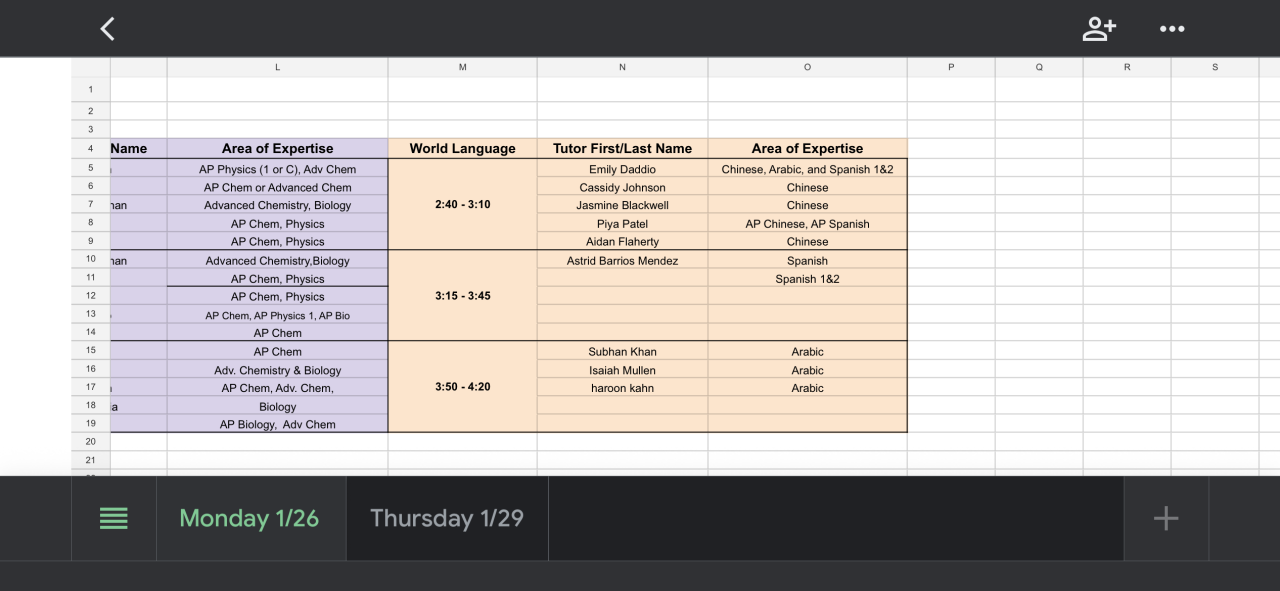The image size is (1280, 591).
Task: Click the AP Chinese, AP Spanish cell
Action: click(x=807, y=224)
